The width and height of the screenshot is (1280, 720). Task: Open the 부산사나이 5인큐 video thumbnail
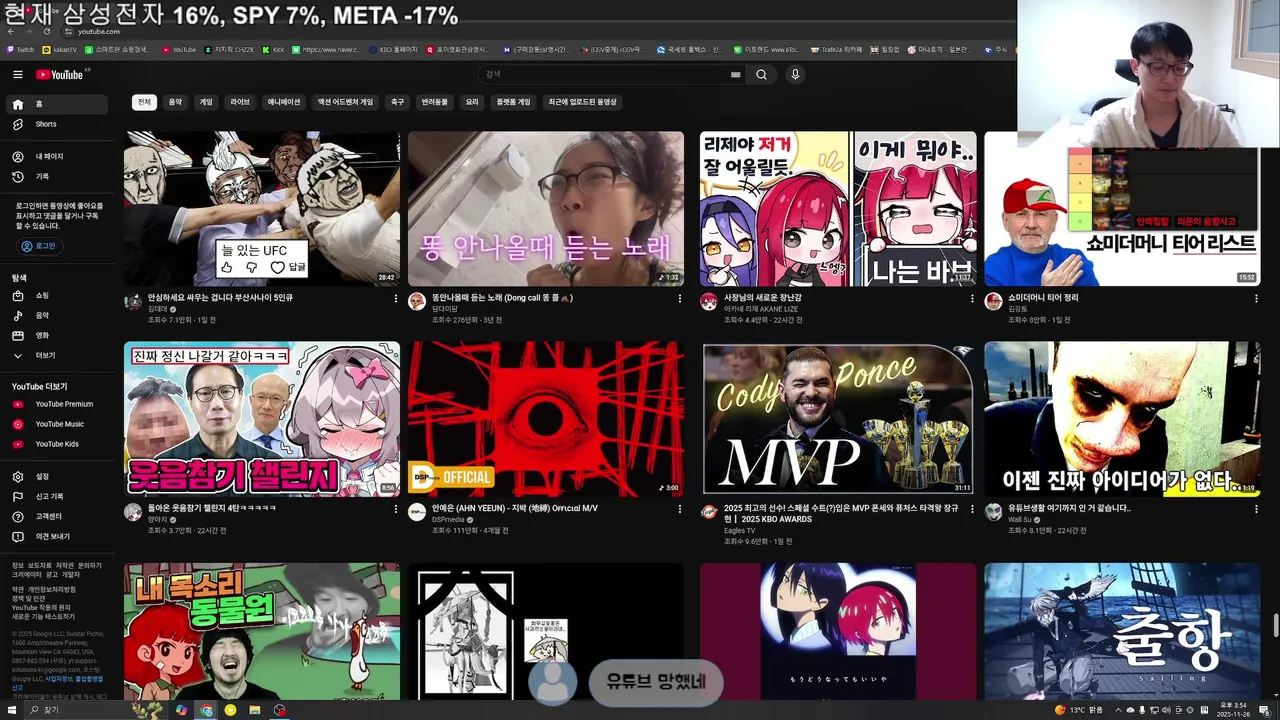(x=262, y=209)
